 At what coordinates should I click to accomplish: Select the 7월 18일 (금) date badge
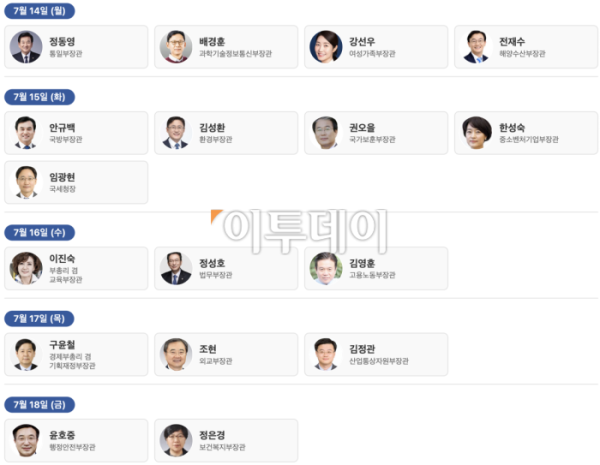(39, 405)
